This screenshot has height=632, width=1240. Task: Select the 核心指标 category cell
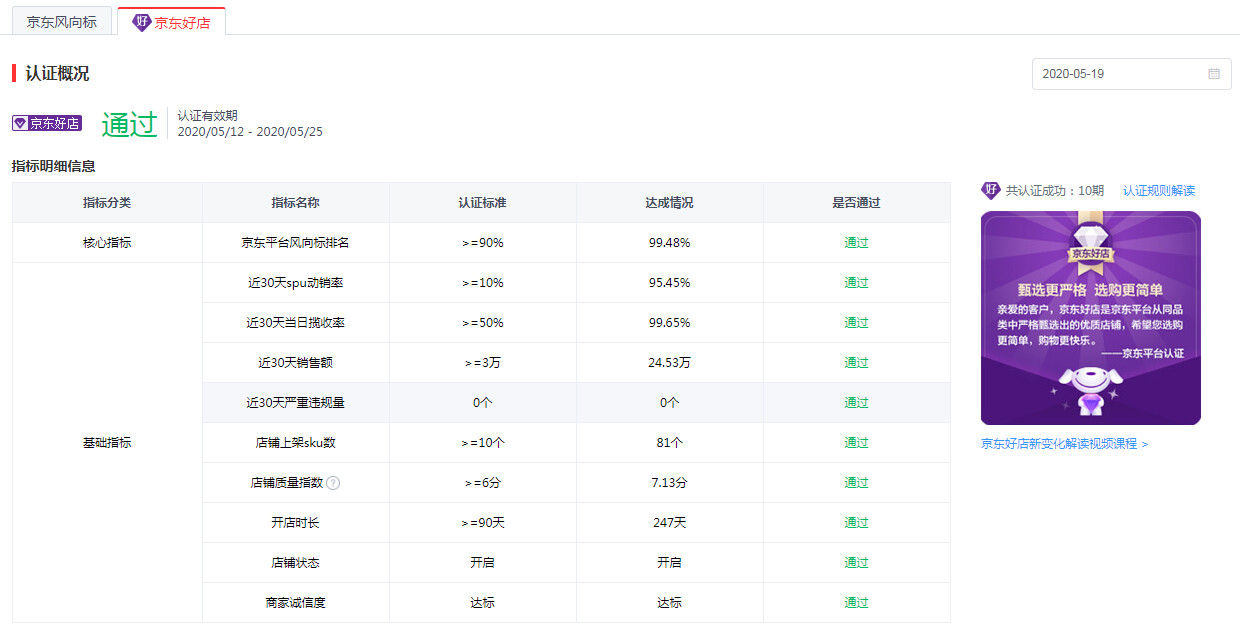click(107, 243)
